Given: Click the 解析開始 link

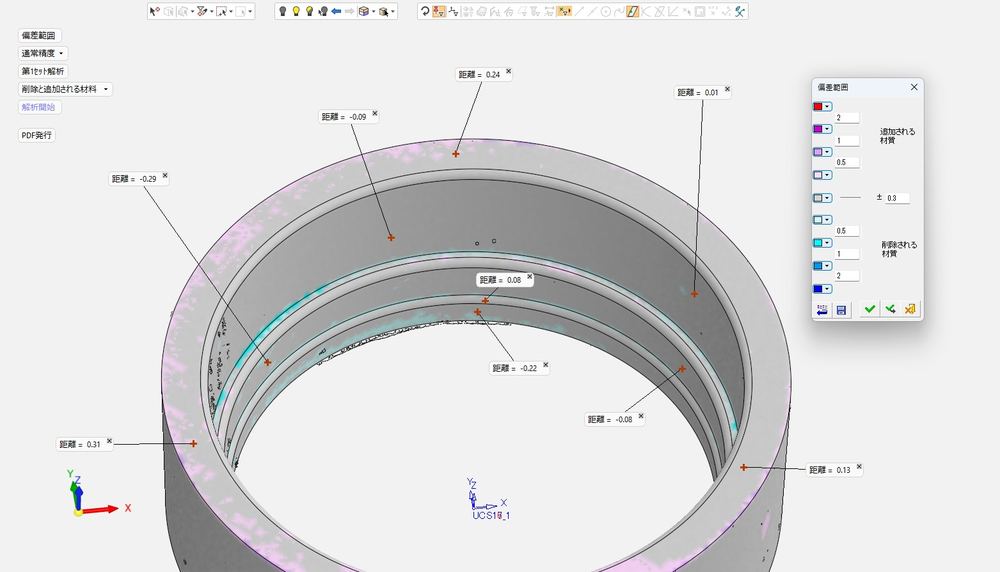Looking at the screenshot, I should (x=38, y=107).
